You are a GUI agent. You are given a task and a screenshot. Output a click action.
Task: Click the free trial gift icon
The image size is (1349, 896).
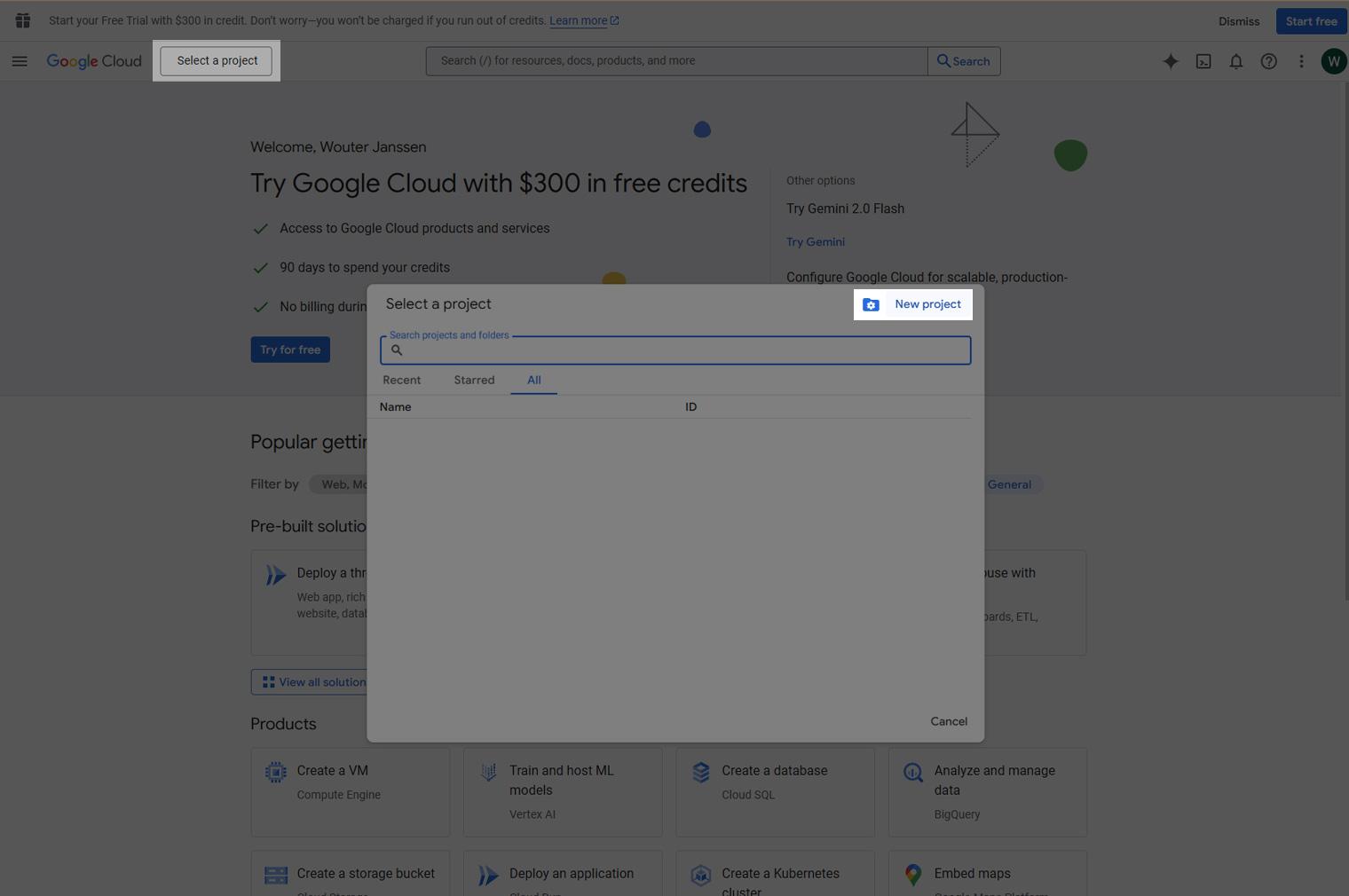[23, 20]
